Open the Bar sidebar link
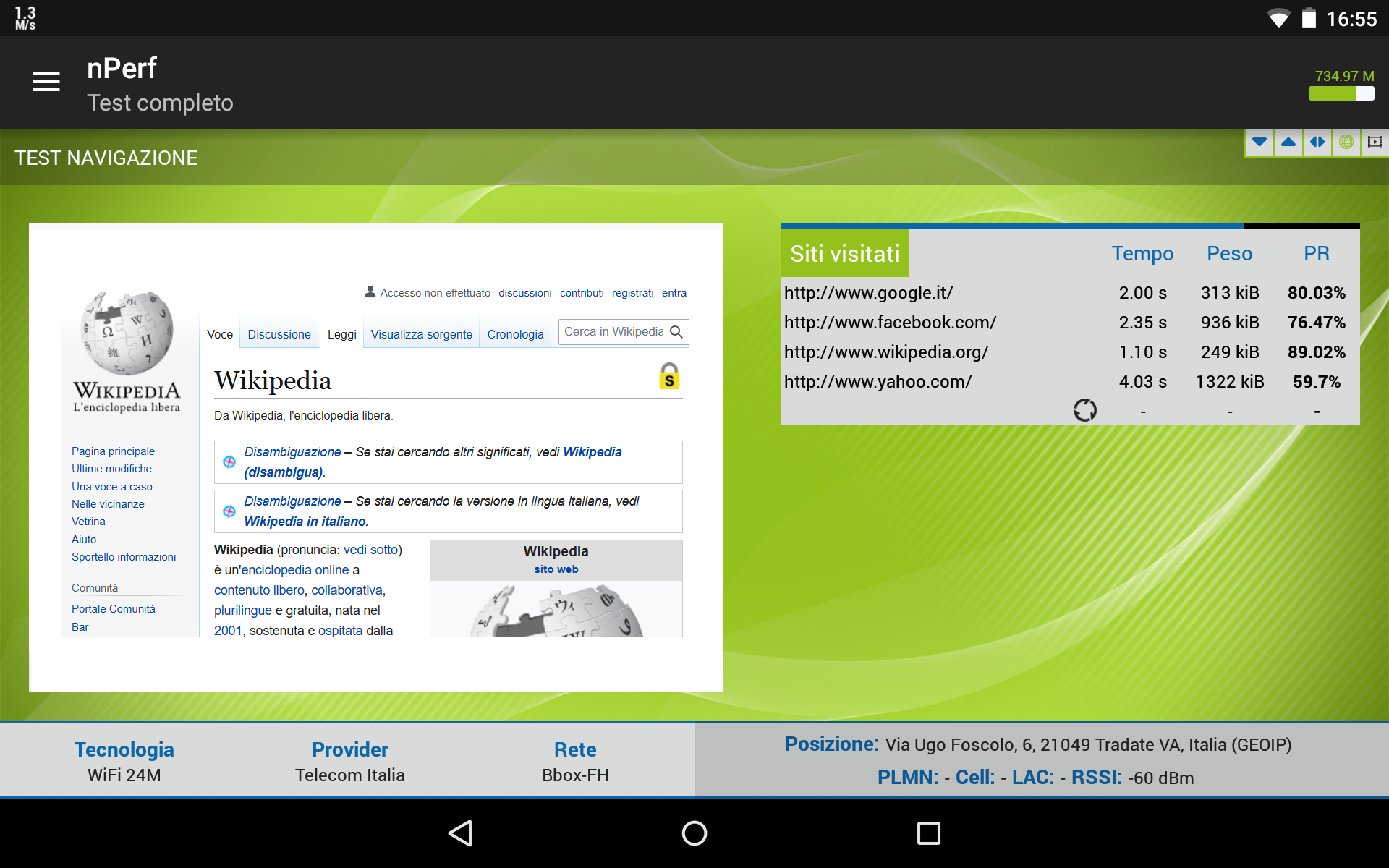Screen dimensions: 1389x868 80,626
